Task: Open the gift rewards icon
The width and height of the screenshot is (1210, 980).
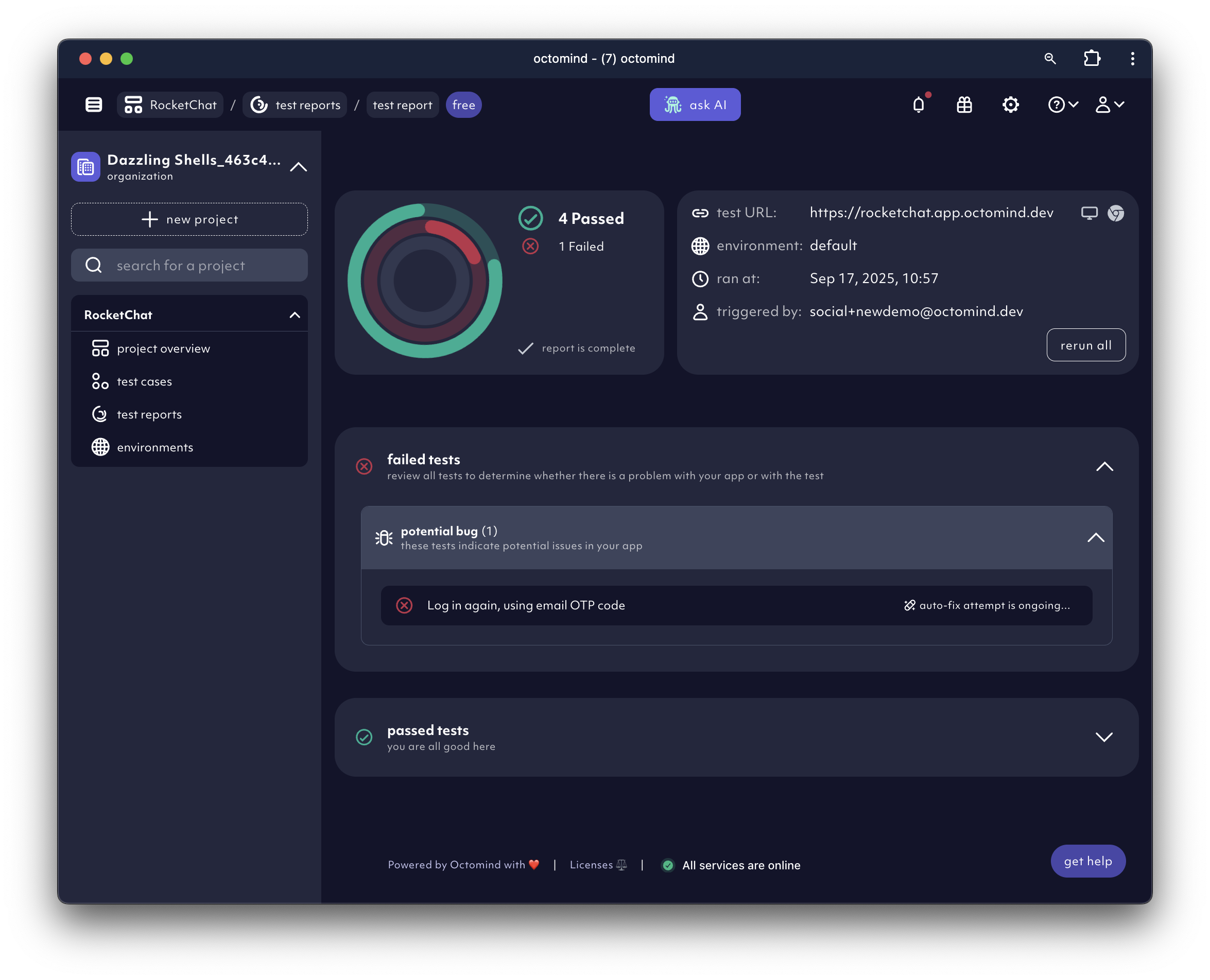Action: (965, 105)
